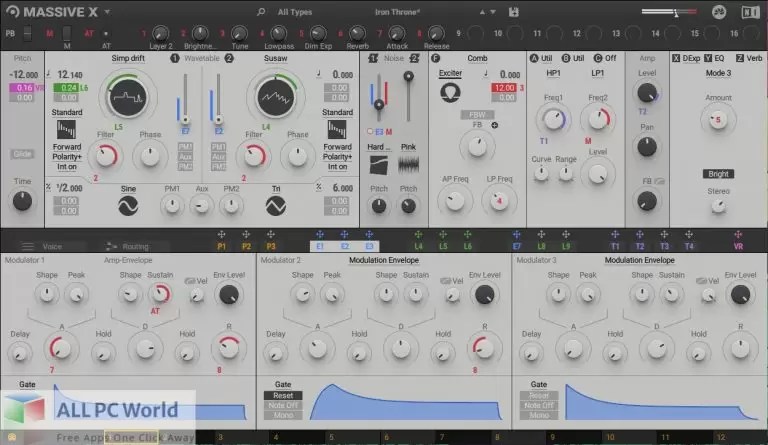768x445 pixels.
Task: Open the X DExp insert slot
Action: click(x=686, y=58)
